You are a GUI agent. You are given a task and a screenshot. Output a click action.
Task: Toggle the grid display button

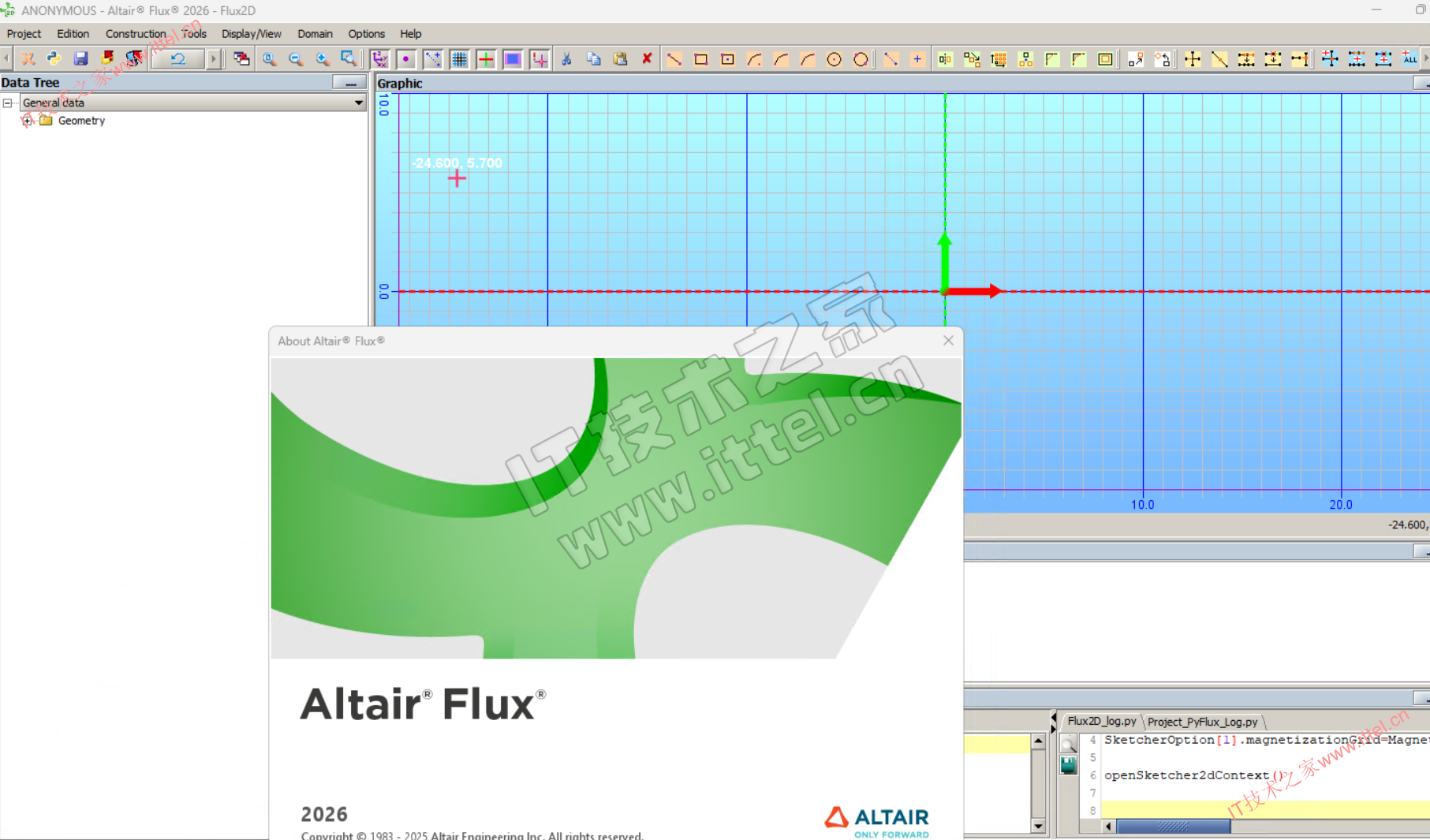pos(459,59)
